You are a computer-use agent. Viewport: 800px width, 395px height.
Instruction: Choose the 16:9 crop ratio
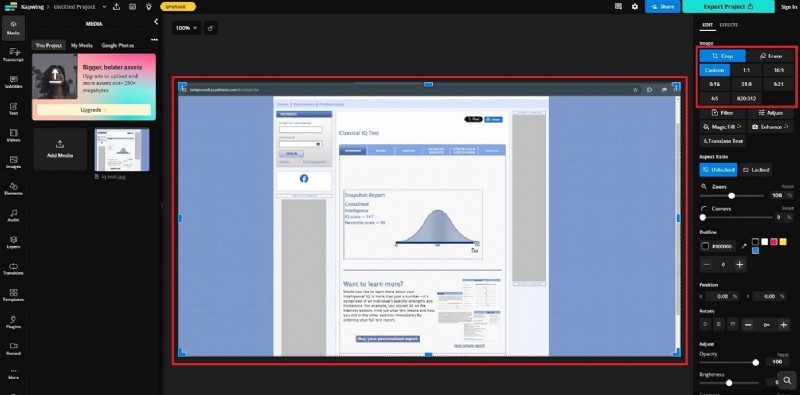779,70
